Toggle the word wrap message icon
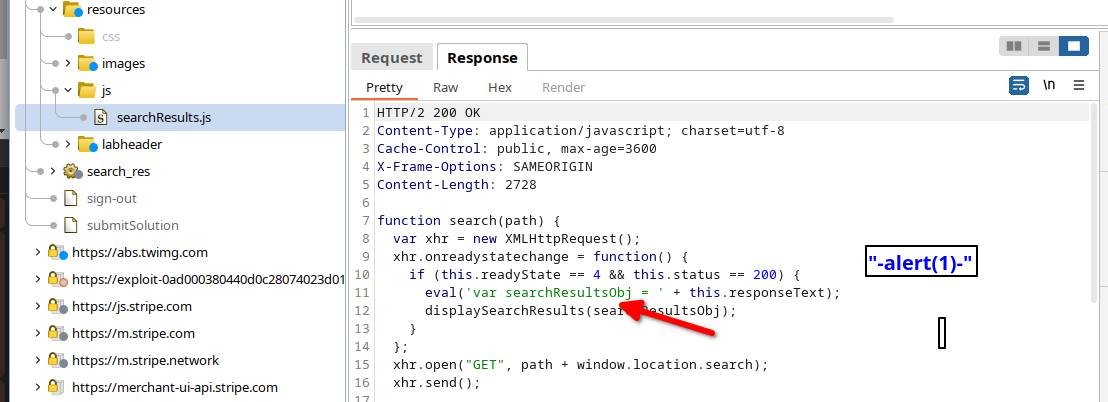Image resolution: width=1108 pixels, height=402 pixels. [x=1019, y=85]
